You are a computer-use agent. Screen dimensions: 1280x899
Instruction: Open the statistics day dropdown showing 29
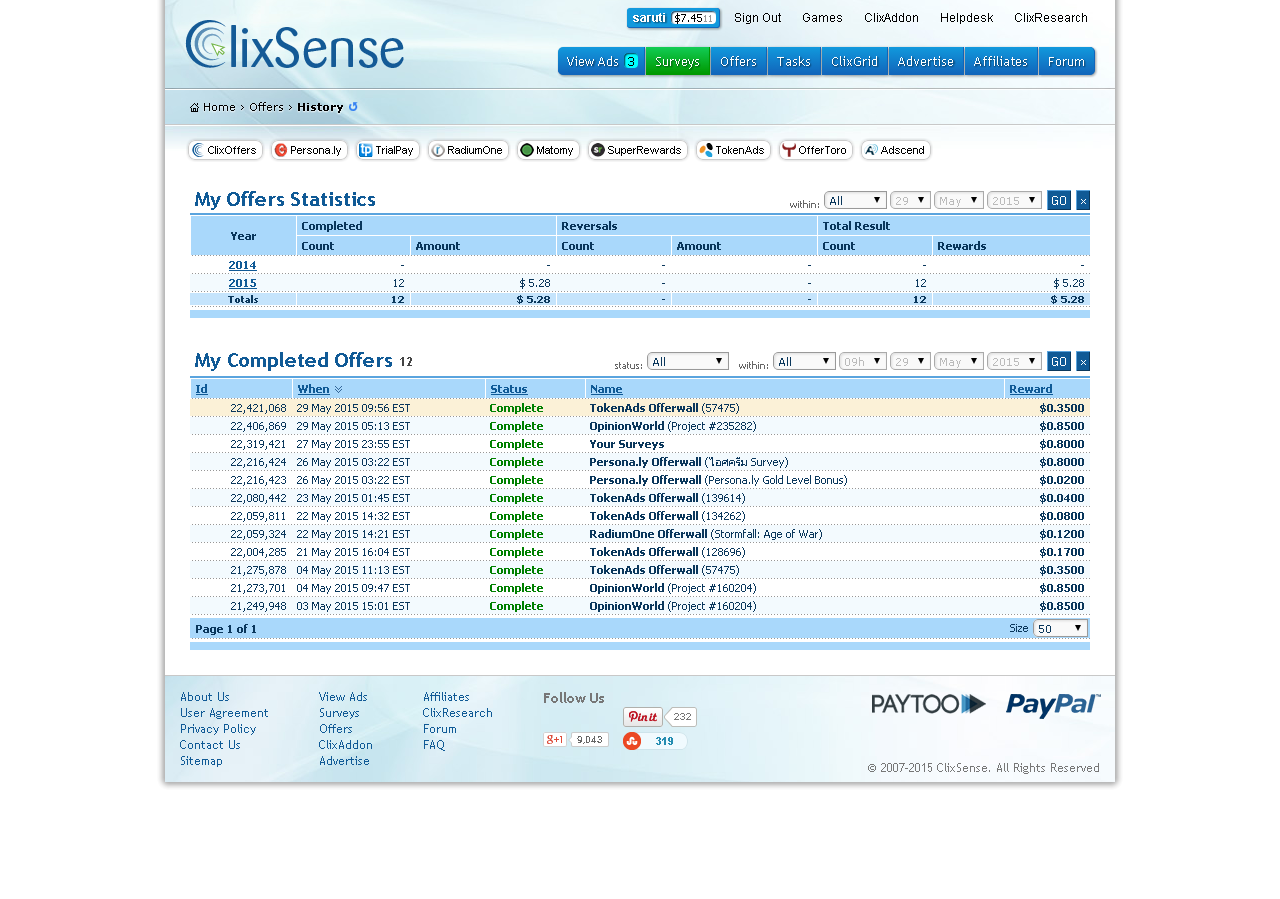(910, 200)
